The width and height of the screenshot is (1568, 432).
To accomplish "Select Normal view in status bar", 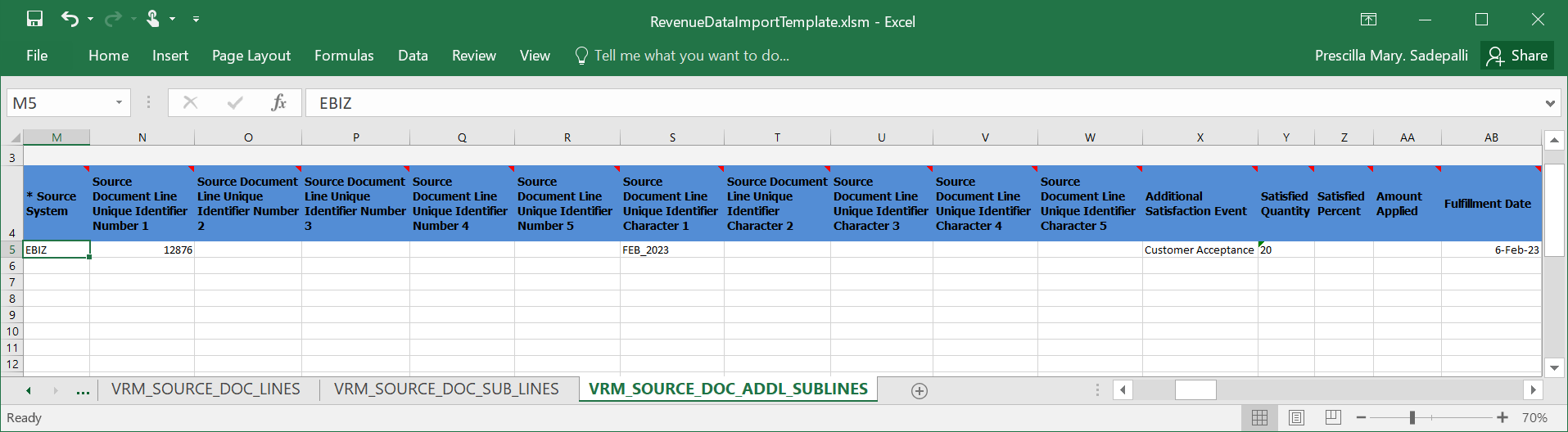I will 1259,418.
